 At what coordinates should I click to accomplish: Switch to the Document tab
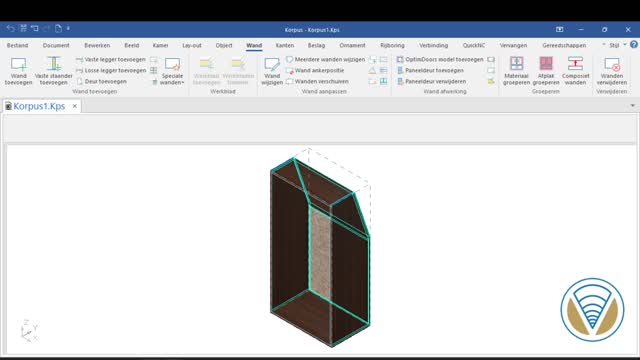click(56, 45)
